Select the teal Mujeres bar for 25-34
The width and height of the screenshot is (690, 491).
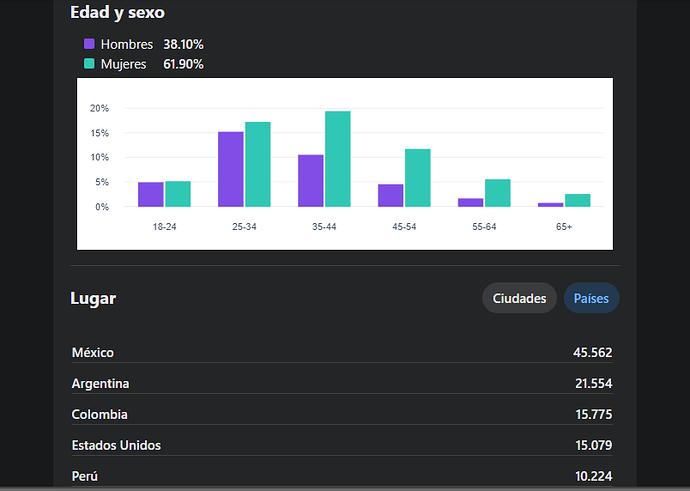[x=258, y=164]
